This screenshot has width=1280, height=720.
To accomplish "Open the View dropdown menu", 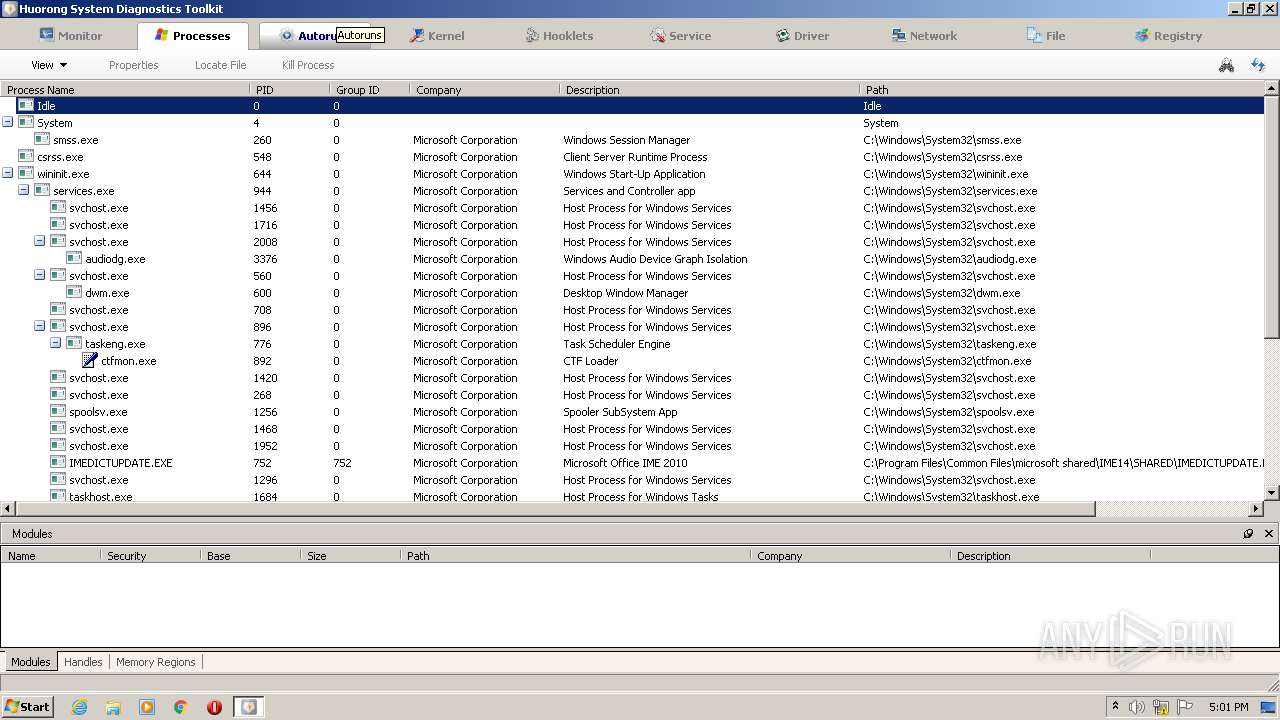I will pyautogui.click(x=49, y=65).
